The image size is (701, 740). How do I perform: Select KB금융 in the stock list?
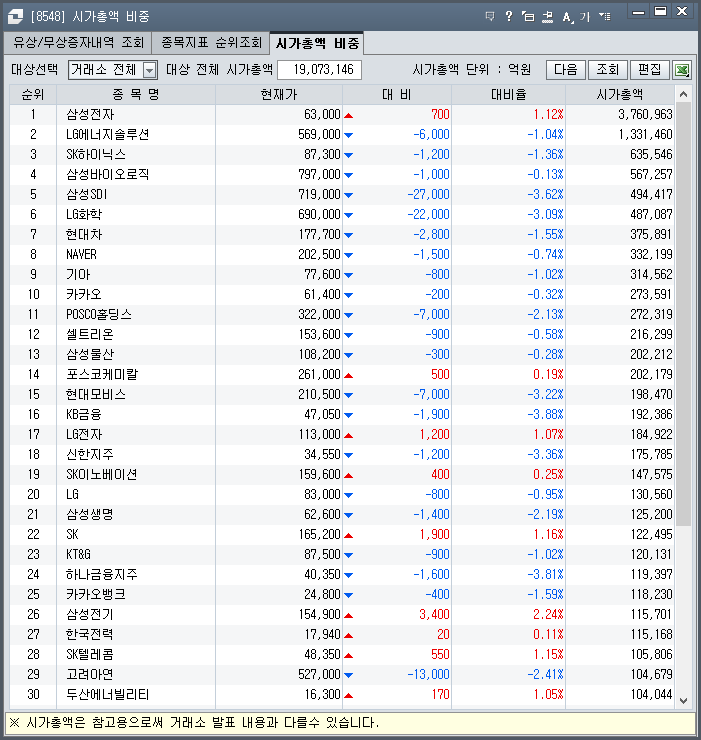pyautogui.click(x=84, y=414)
